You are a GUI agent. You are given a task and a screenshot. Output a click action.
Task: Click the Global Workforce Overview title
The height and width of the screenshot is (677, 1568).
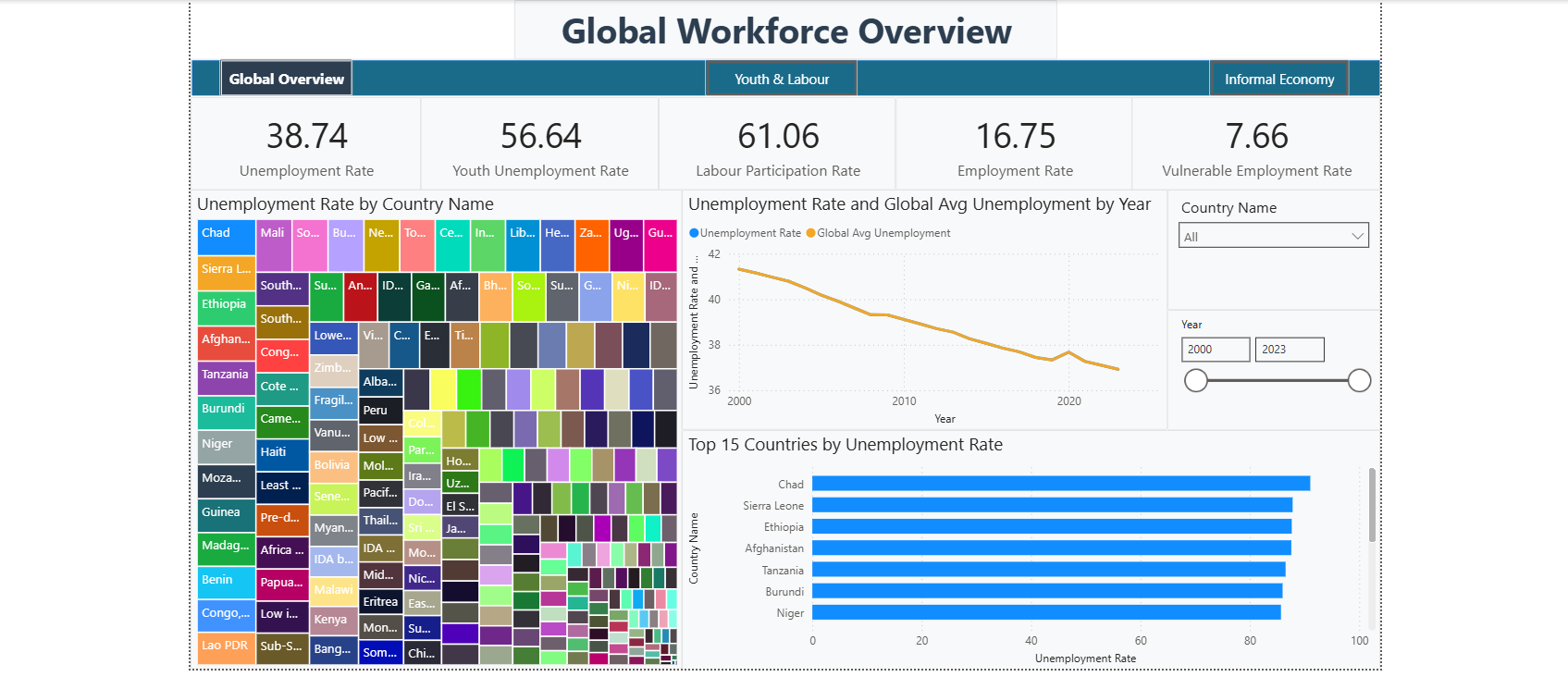(x=786, y=31)
